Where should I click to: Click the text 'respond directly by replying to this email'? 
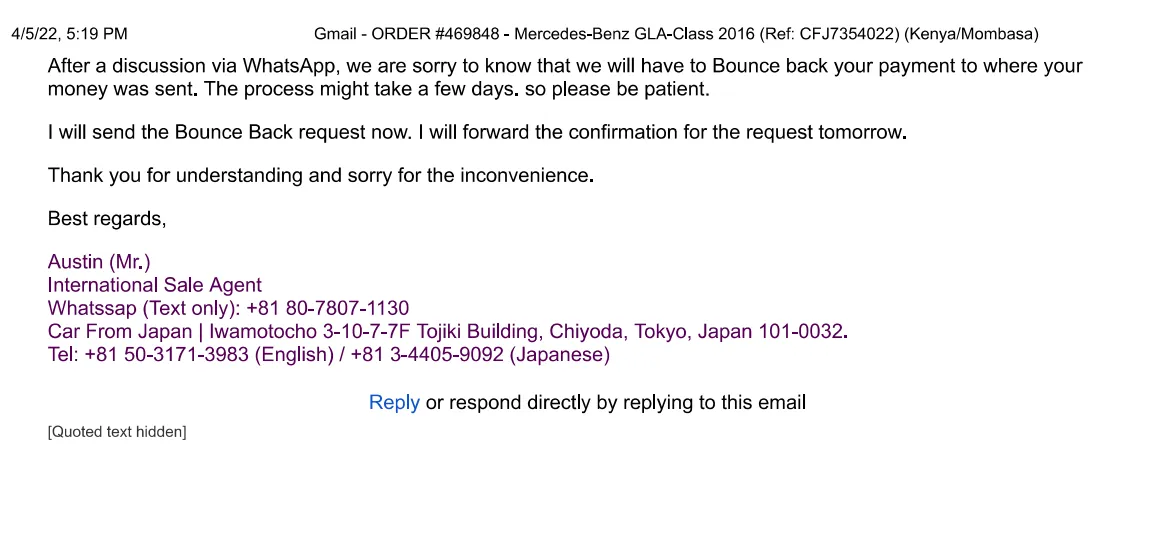point(627,402)
